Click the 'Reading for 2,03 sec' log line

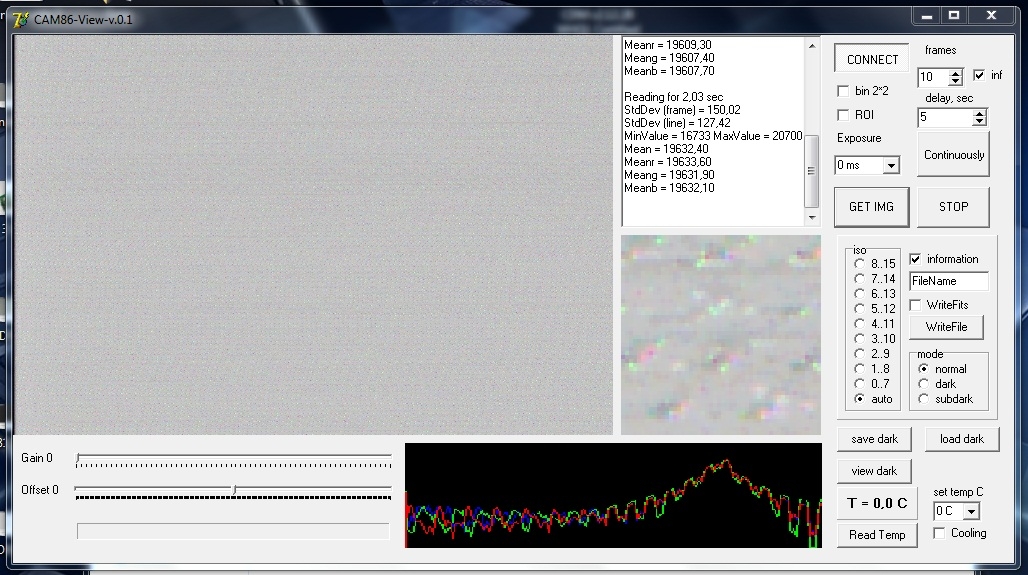tap(673, 96)
